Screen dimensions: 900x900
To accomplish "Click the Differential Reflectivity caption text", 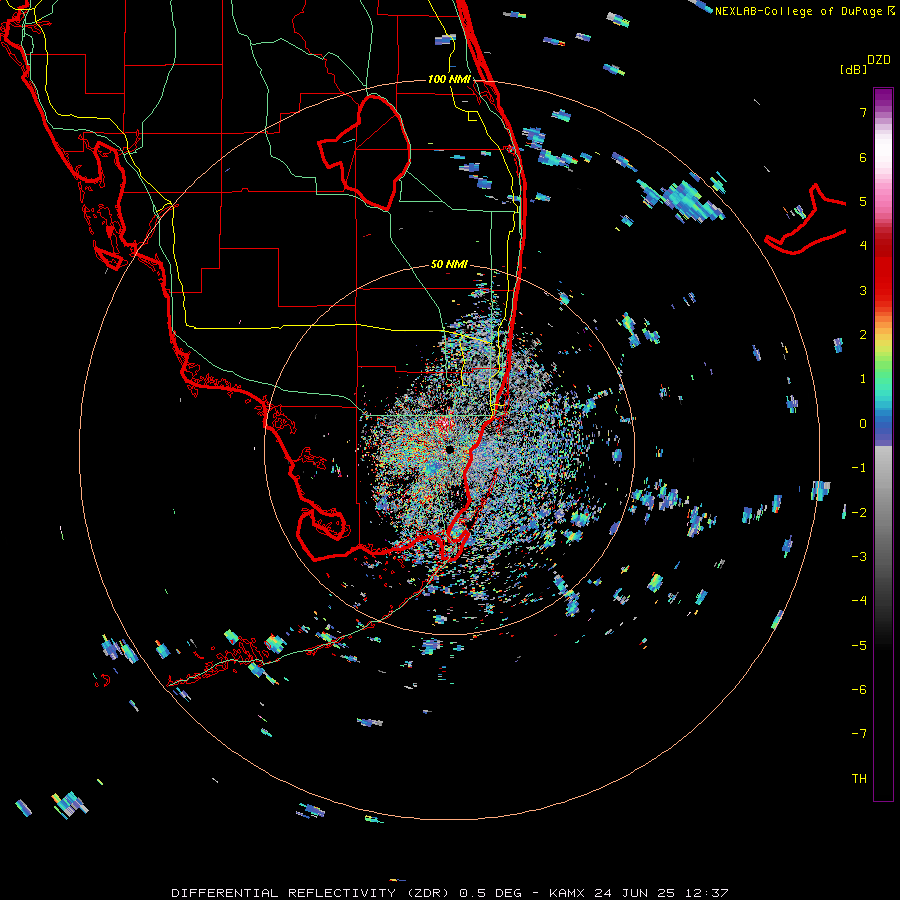I will [x=450, y=893].
